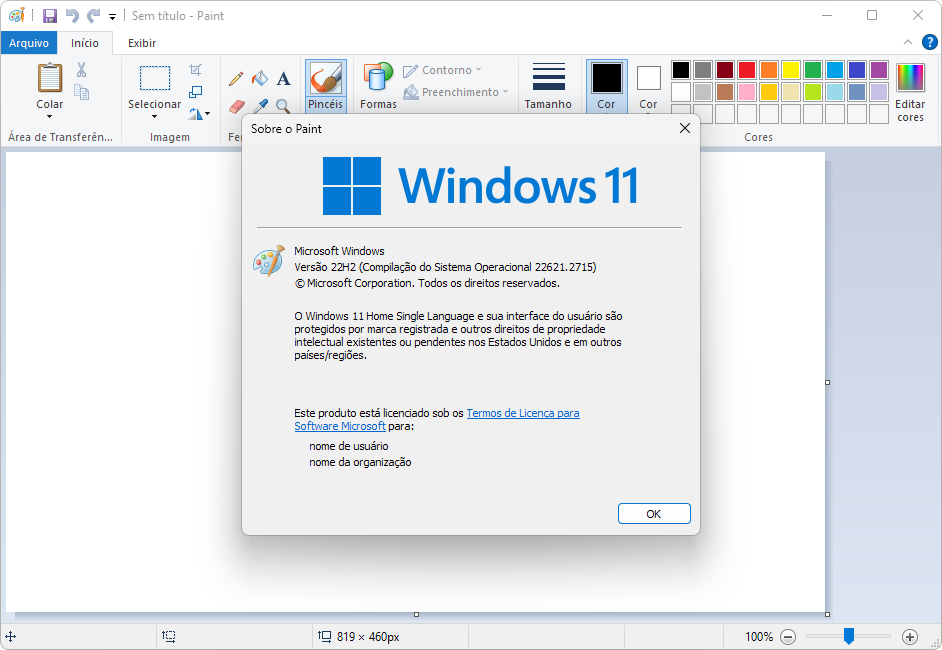Collapse the ribbon with chevron arrow
This screenshot has height=650, width=942.
coord(908,42)
